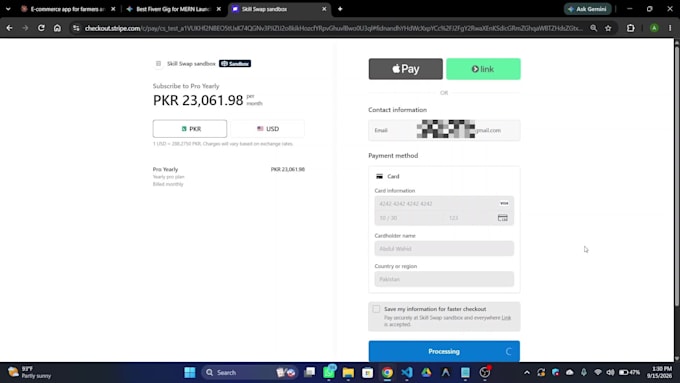Click the battery 47% indicator
680x383 pixels.
[630, 372]
